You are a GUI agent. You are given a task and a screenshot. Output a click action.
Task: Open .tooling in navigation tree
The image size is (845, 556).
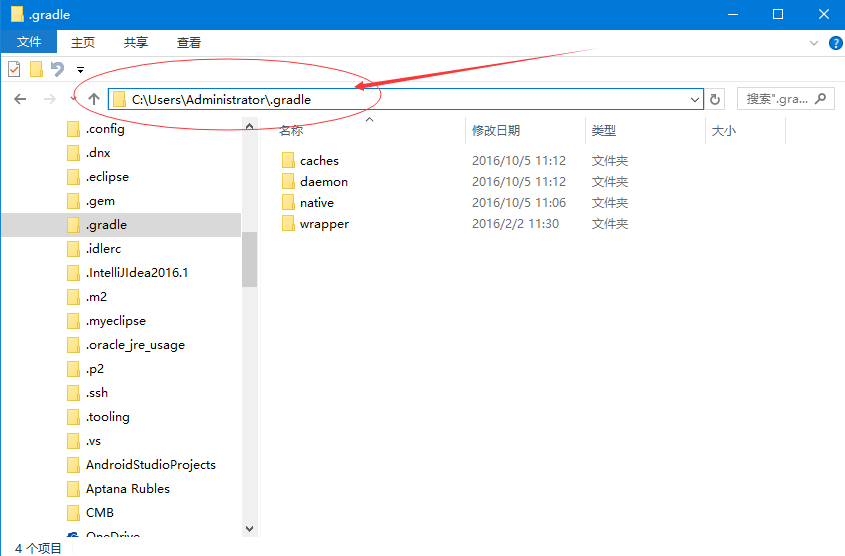[108, 417]
